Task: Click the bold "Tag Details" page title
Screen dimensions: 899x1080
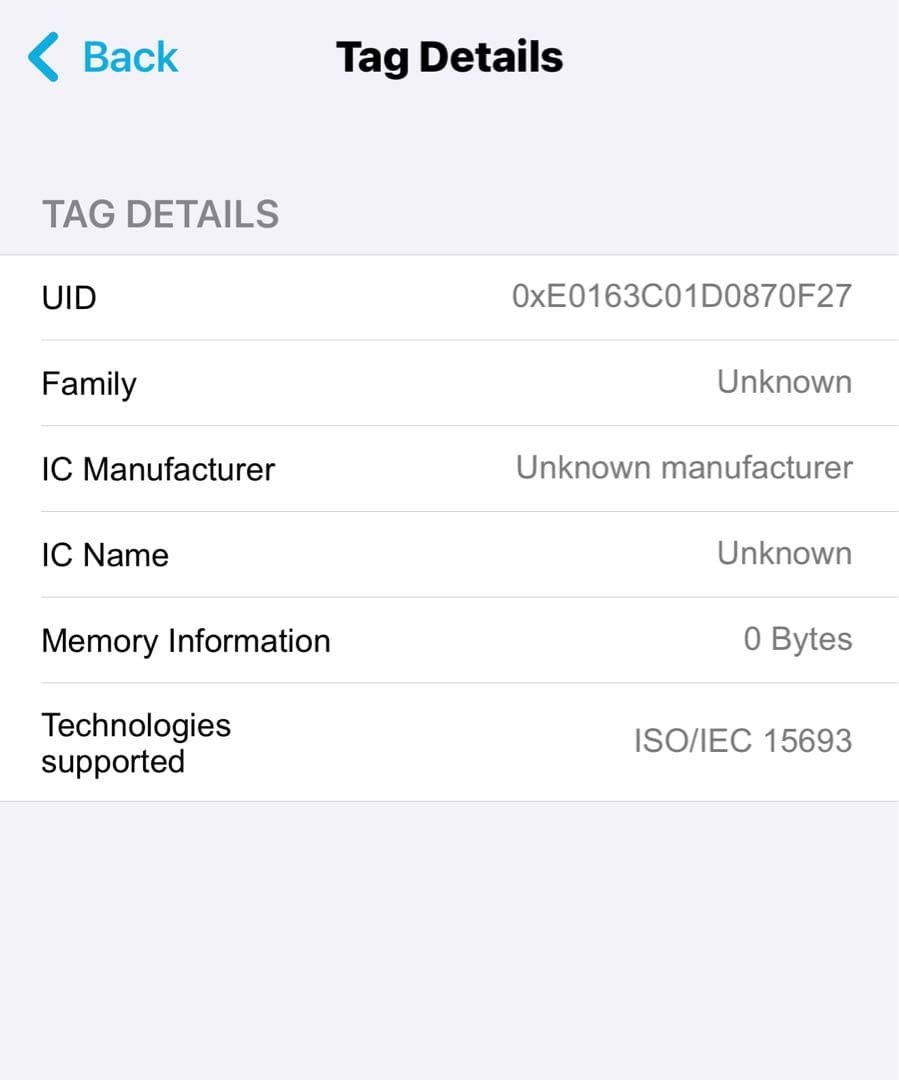Action: point(449,57)
